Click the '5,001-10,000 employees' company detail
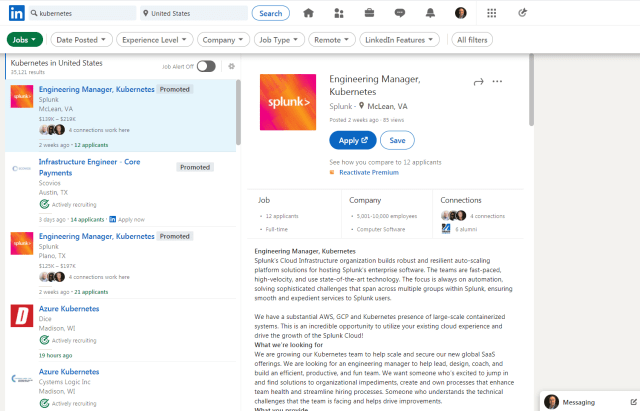Viewport: 640px width, 411px height. tap(387, 216)
